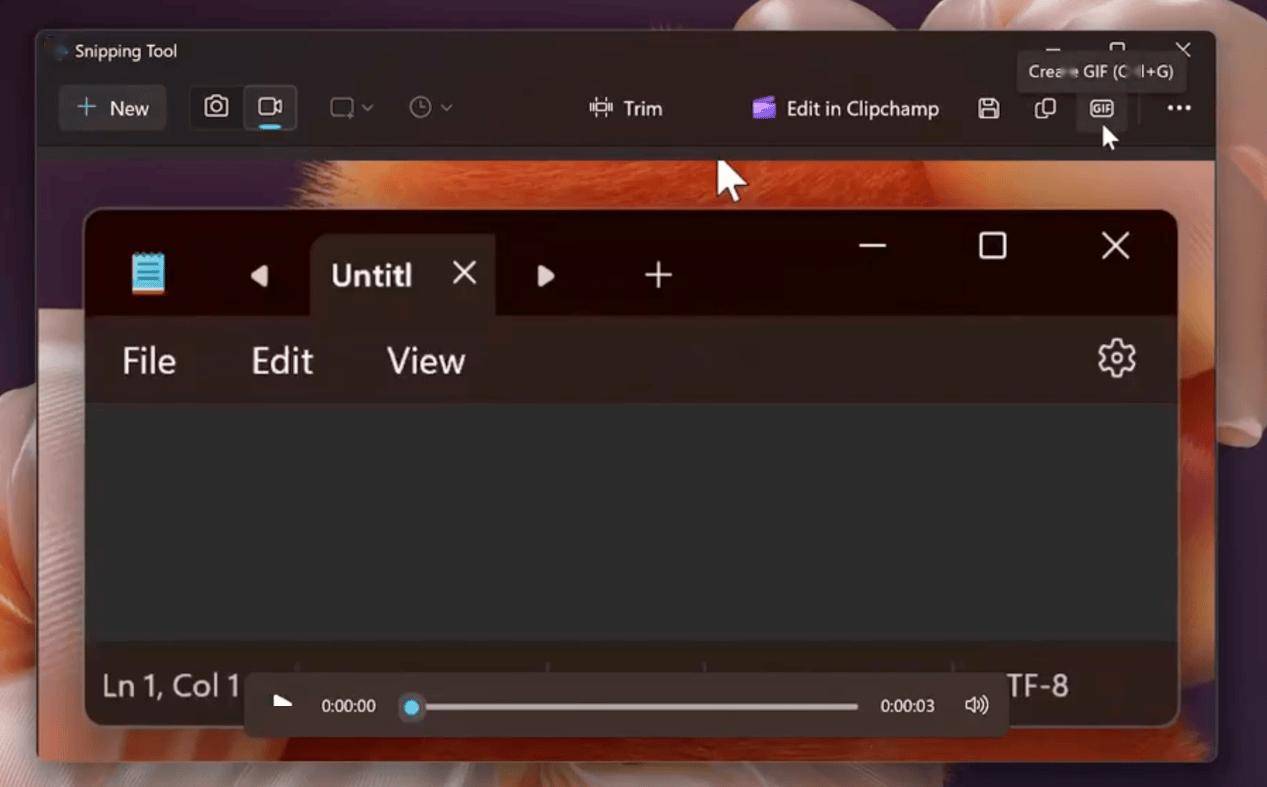
Task: Play the recorded video
Action: (283, 705)
